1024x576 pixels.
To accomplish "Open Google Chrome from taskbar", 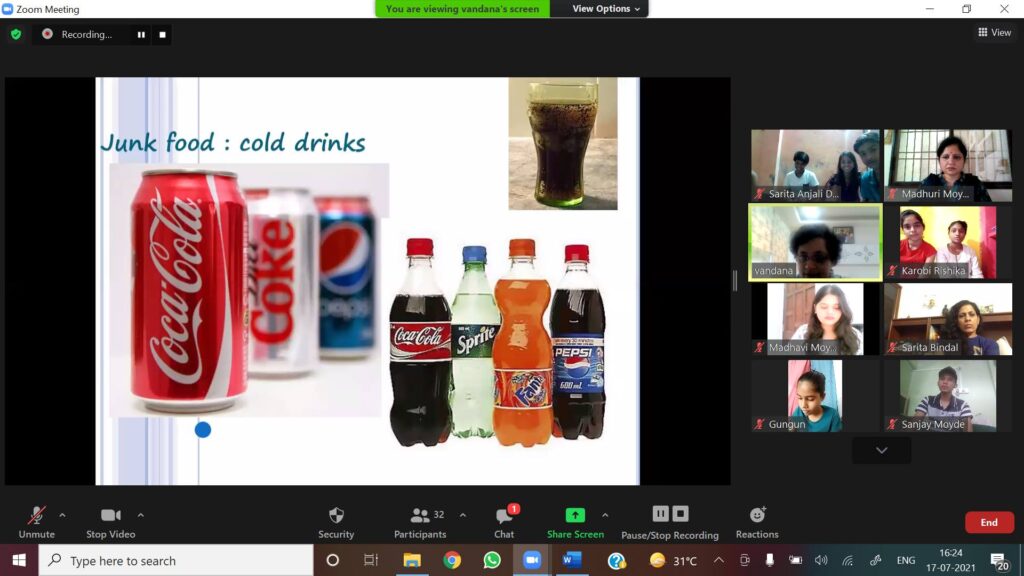I will pos(452,560).
